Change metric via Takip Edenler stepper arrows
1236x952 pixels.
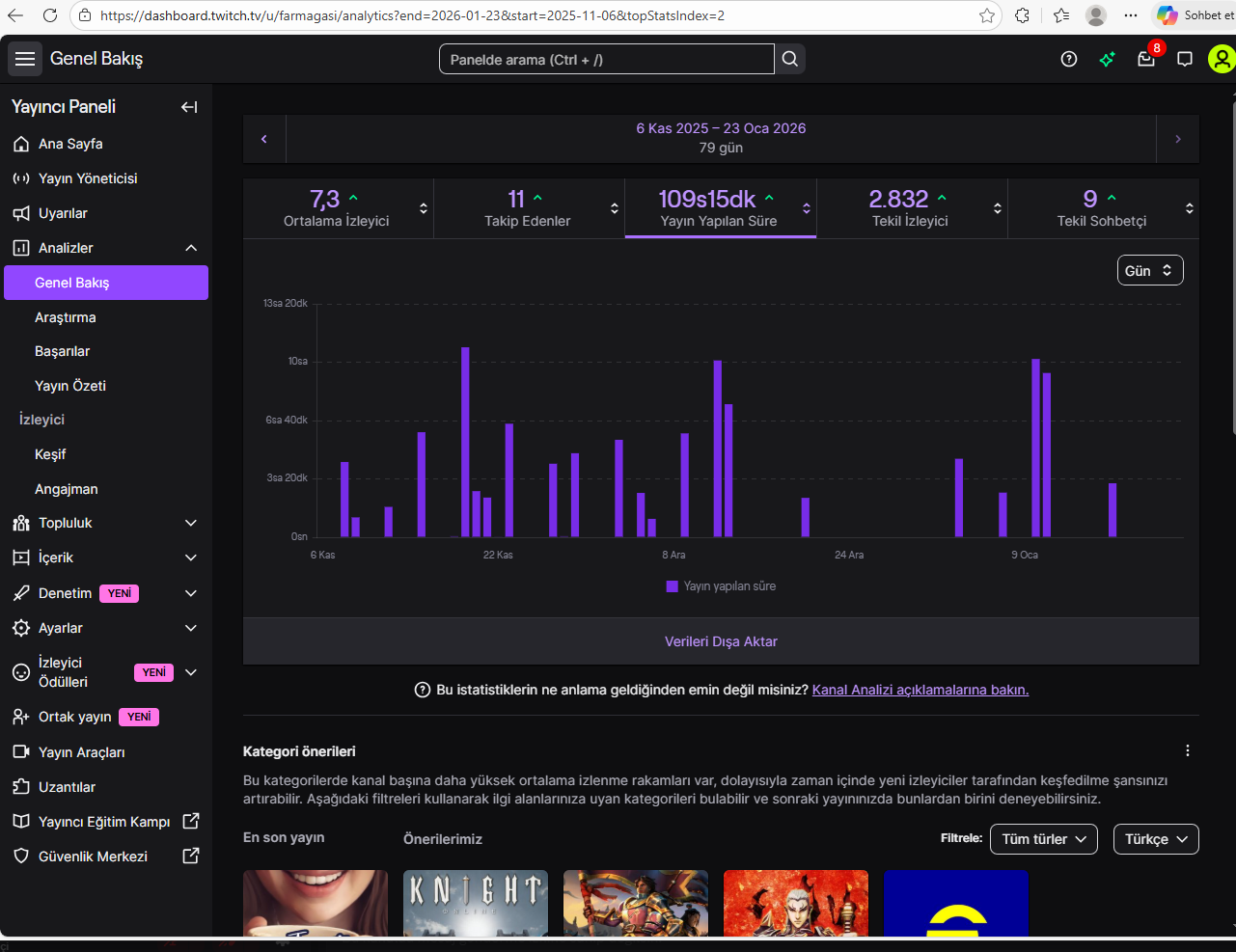[615, 208]
